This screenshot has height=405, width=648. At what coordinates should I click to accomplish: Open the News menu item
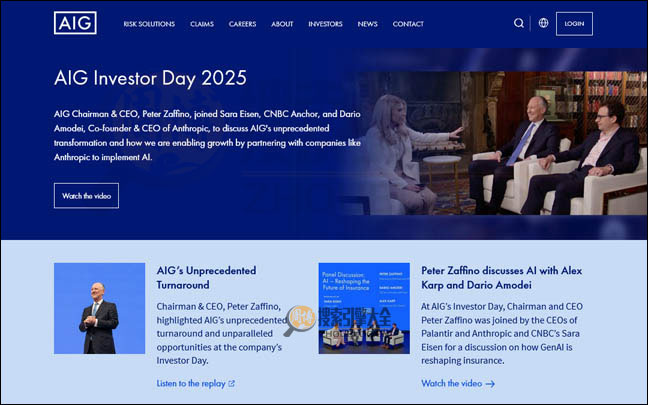coord(367,24)
